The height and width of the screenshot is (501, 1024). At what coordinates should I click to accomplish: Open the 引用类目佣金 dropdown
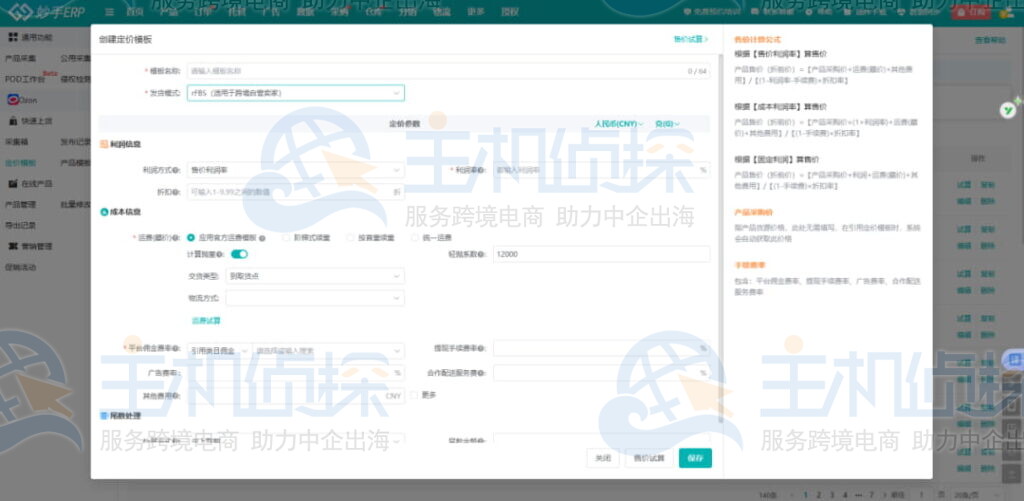pyautogui.click(x=219, y=351)
